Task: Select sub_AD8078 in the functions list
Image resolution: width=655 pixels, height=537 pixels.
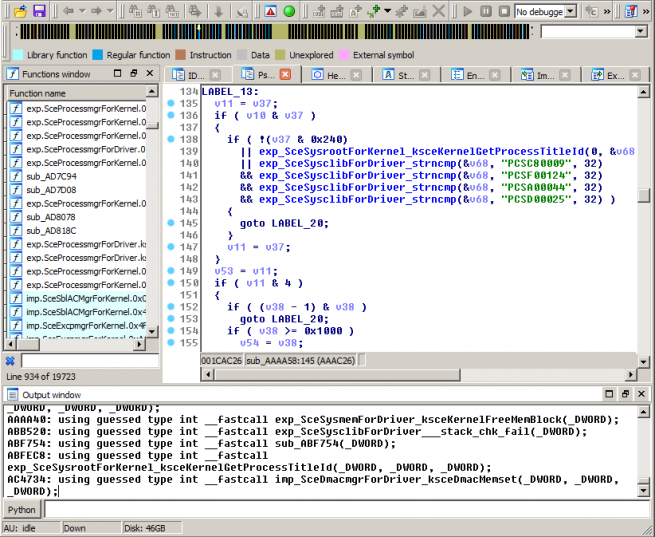Action: coord(51,217)
